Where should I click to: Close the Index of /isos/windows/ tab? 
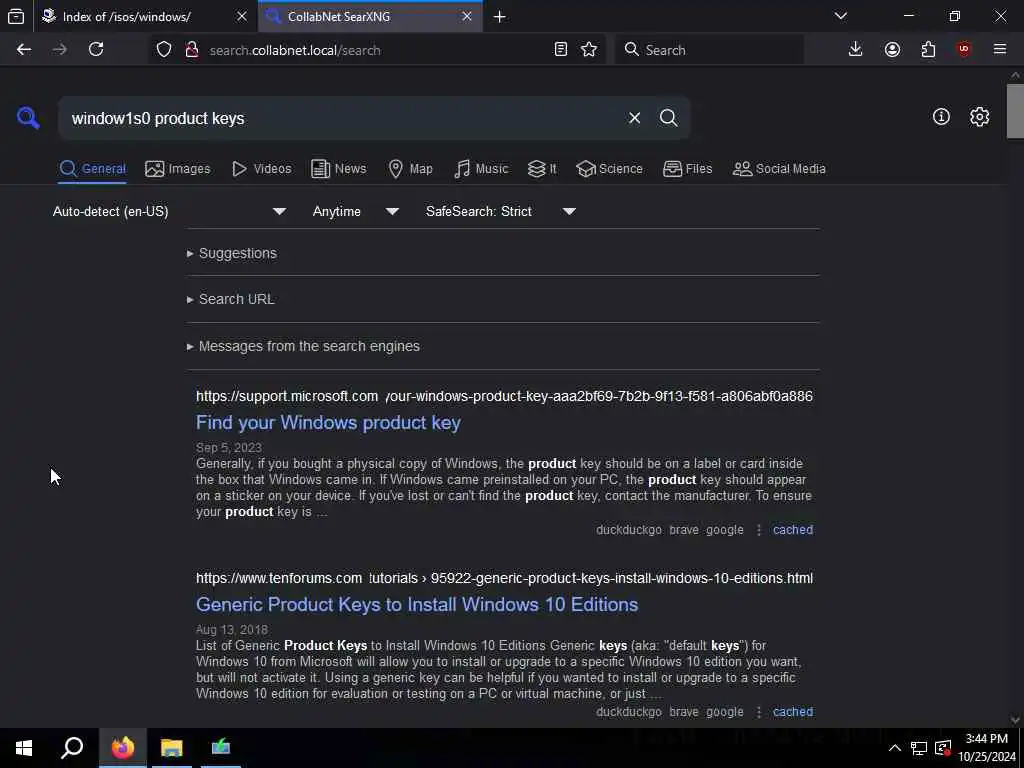coord(242,16)
